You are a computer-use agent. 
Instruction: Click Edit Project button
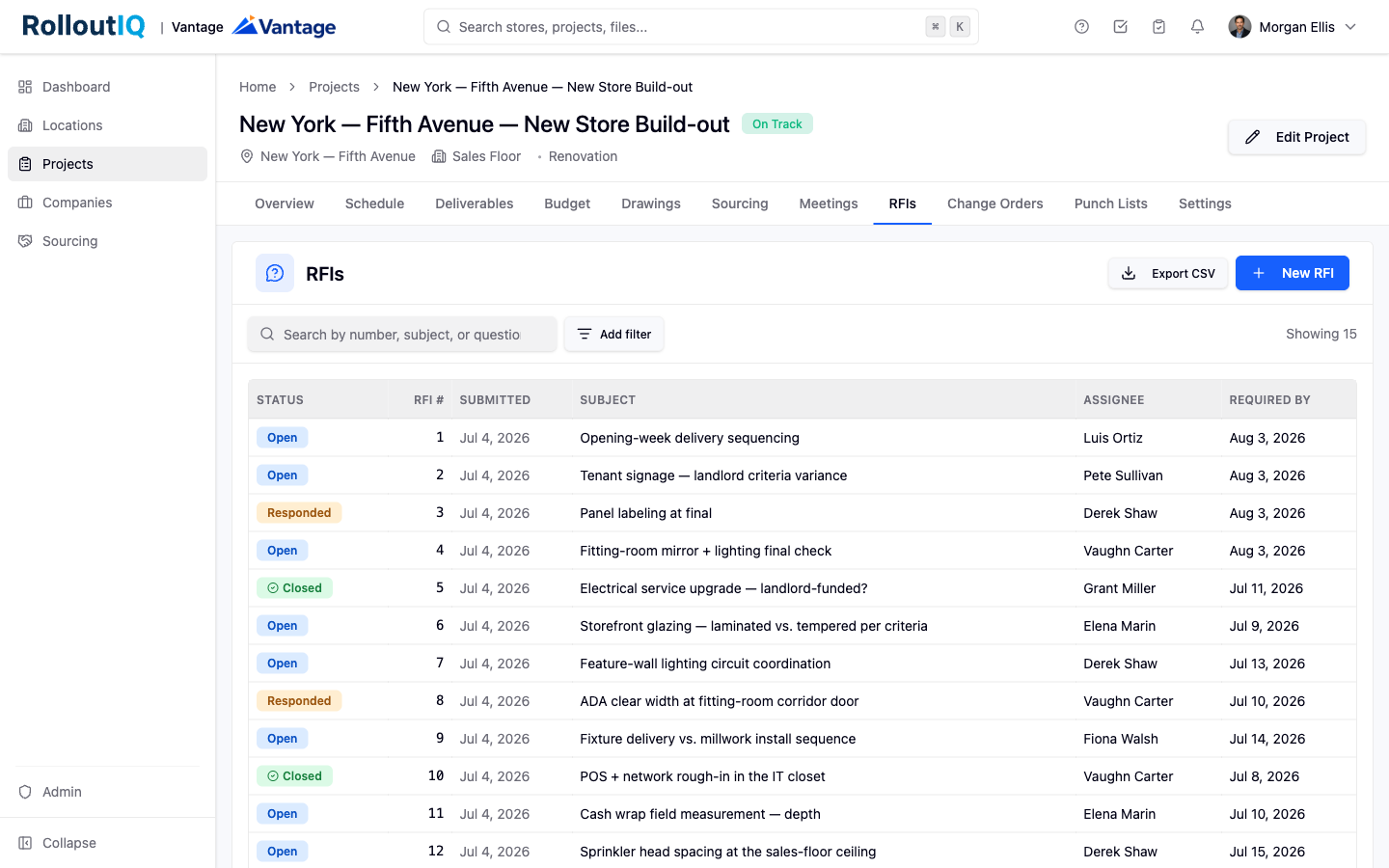[1296, 137]
